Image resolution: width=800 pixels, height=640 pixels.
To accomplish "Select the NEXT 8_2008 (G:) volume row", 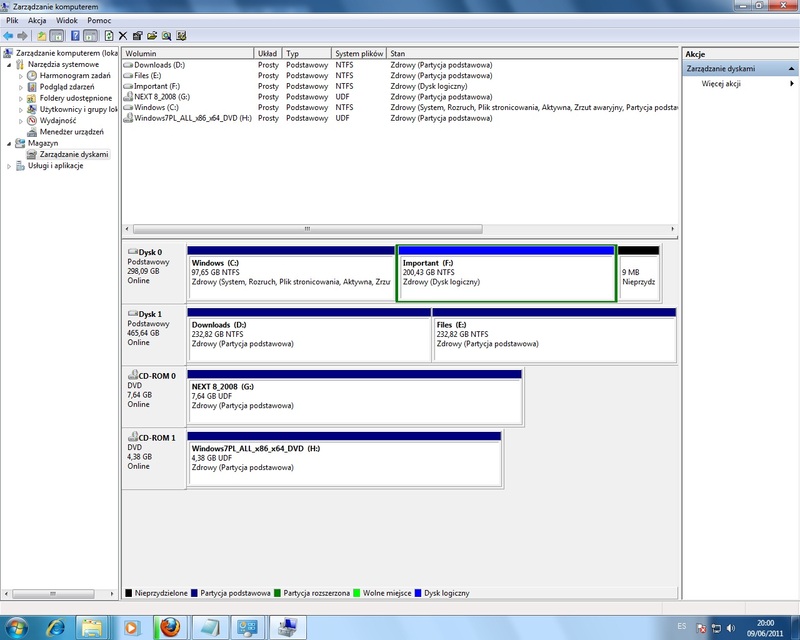I will click(x=400, y=97).
